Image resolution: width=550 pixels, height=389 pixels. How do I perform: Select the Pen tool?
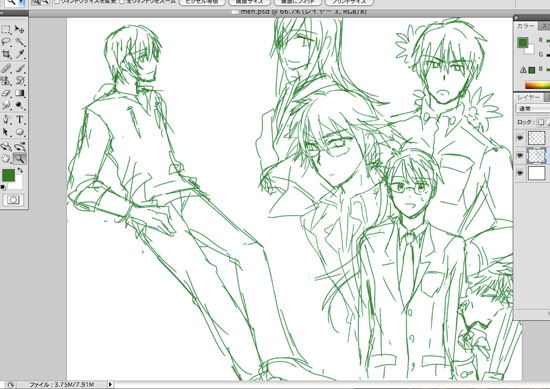click(7, 119)
